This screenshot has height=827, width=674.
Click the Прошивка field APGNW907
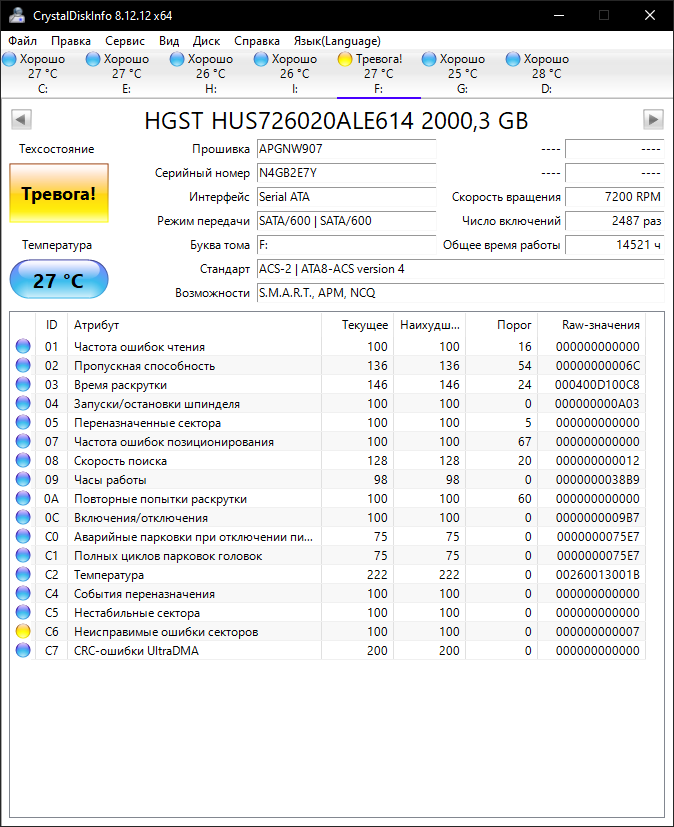[x=346, y=149]
